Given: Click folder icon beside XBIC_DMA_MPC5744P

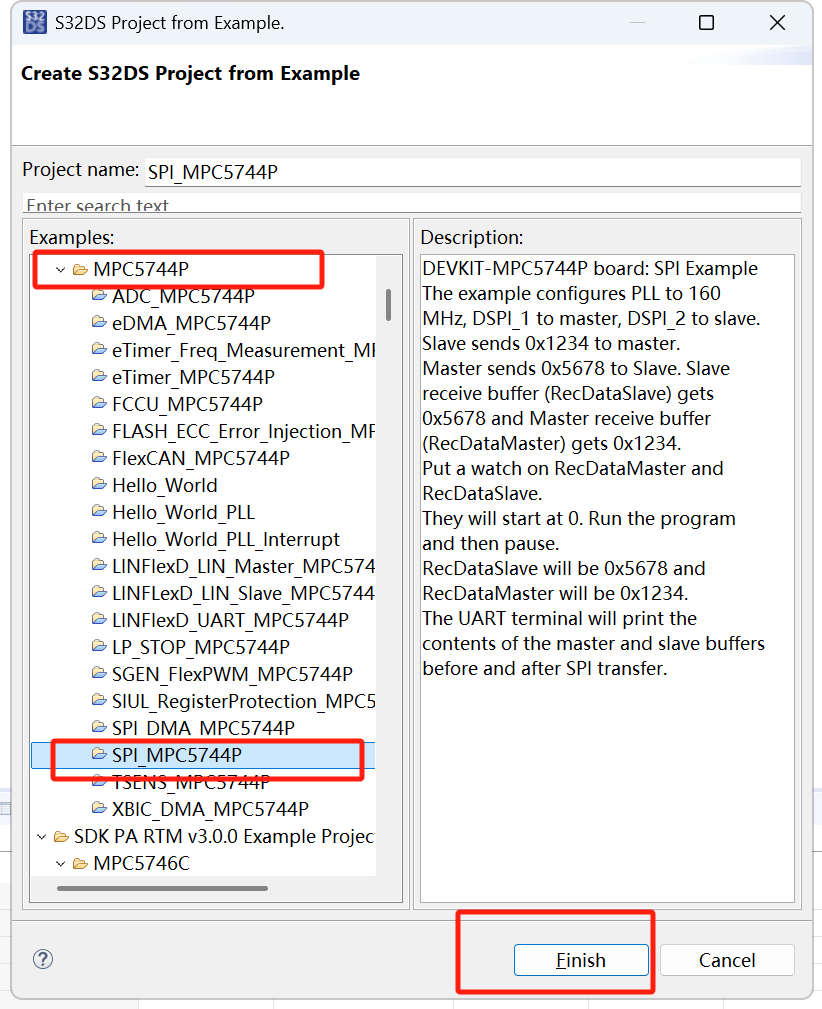Looking at the screenshot, I should click(99, 809).
